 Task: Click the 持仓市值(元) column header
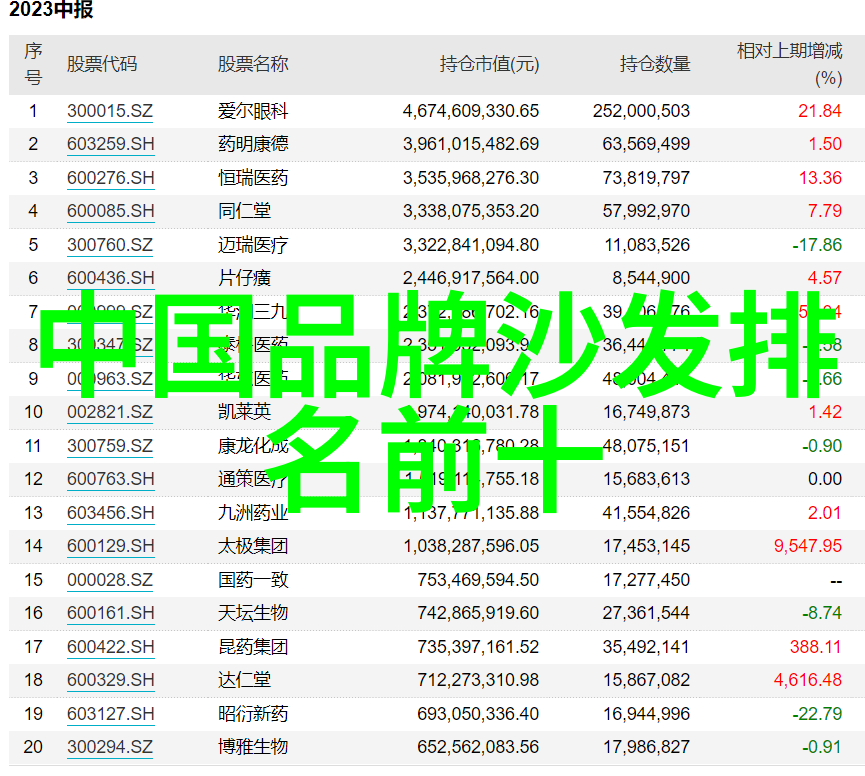[489, 65]
